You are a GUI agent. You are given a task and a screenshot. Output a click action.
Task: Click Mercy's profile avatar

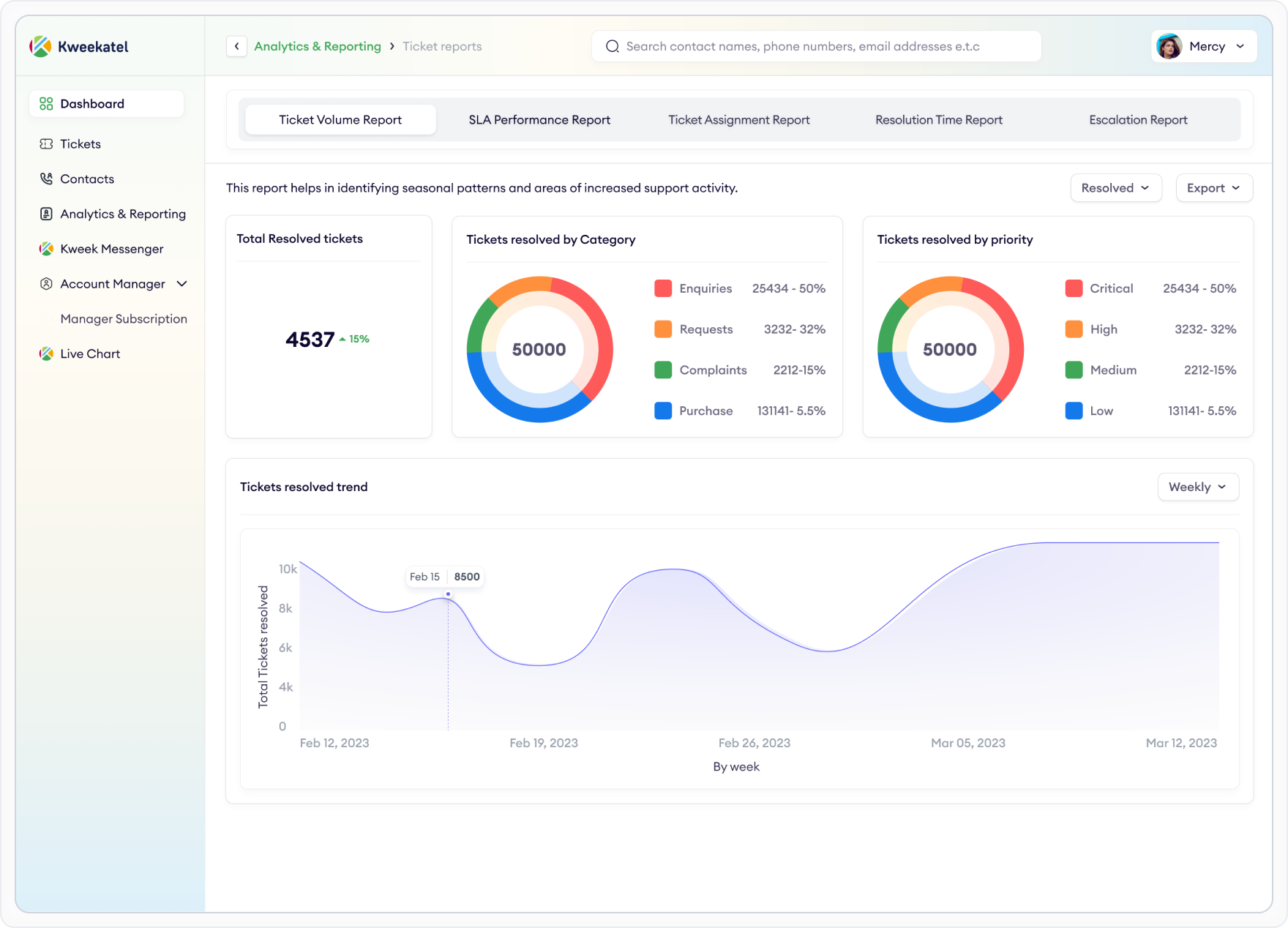pyautogui.click(x=1169, y=46)
